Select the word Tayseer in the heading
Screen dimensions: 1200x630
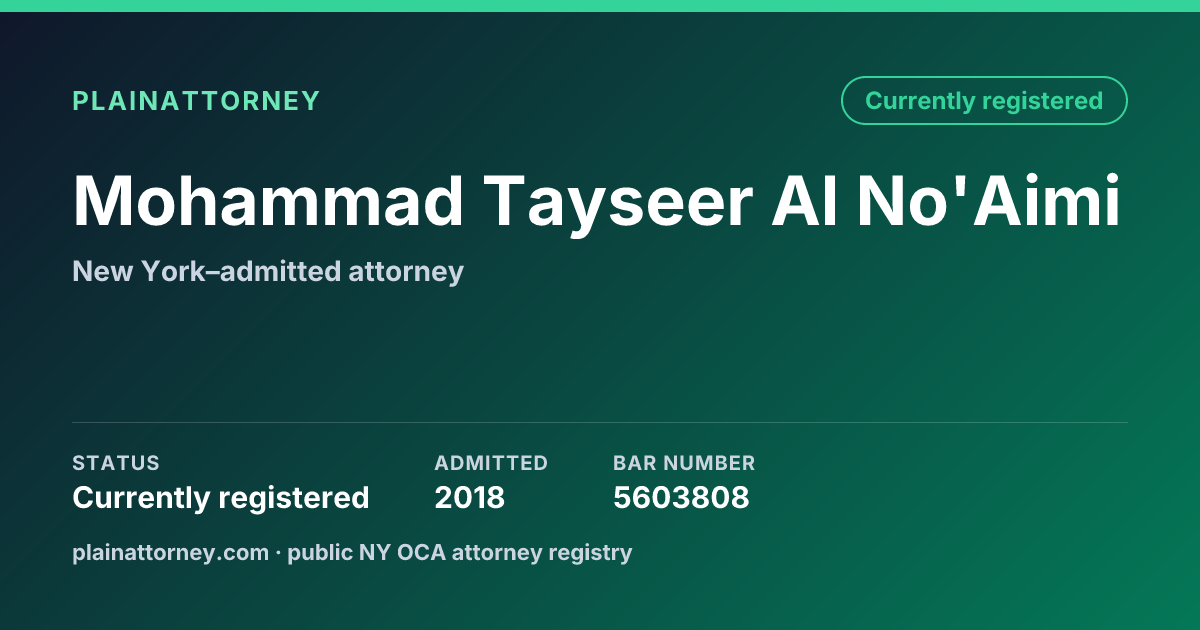coord(618,204)
